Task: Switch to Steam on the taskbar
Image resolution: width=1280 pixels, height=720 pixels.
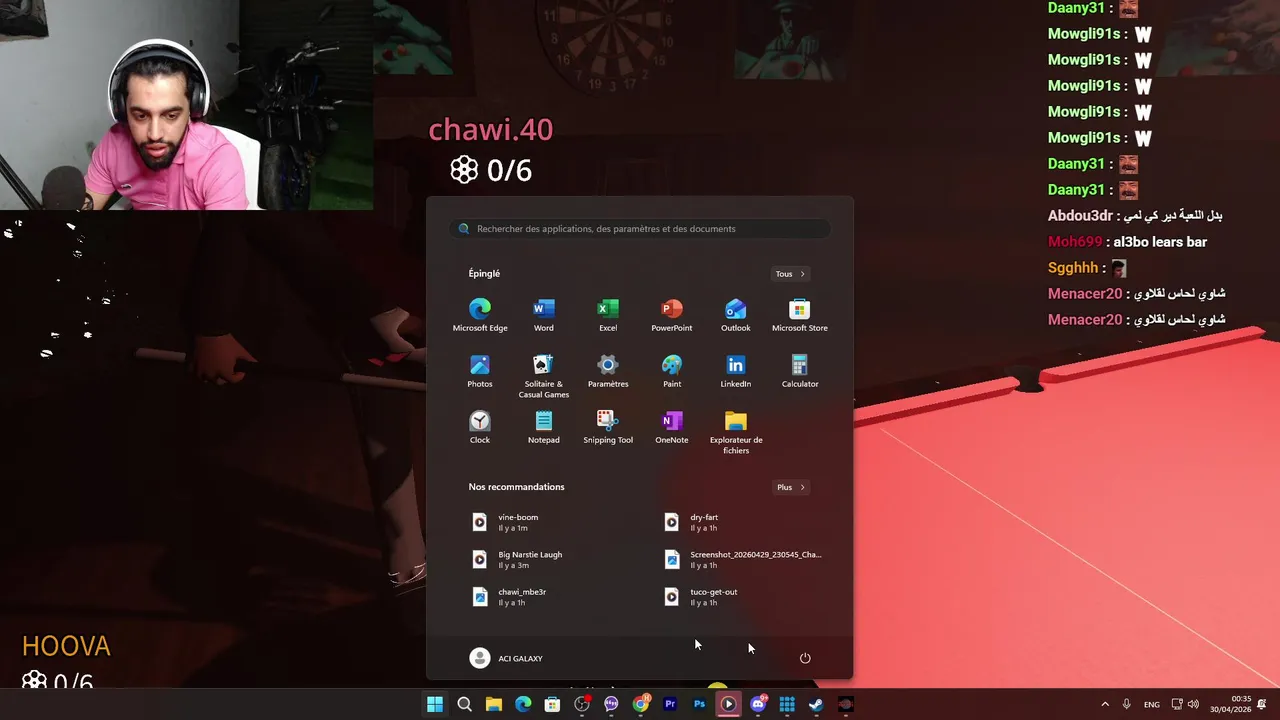Action: point(816,704)
